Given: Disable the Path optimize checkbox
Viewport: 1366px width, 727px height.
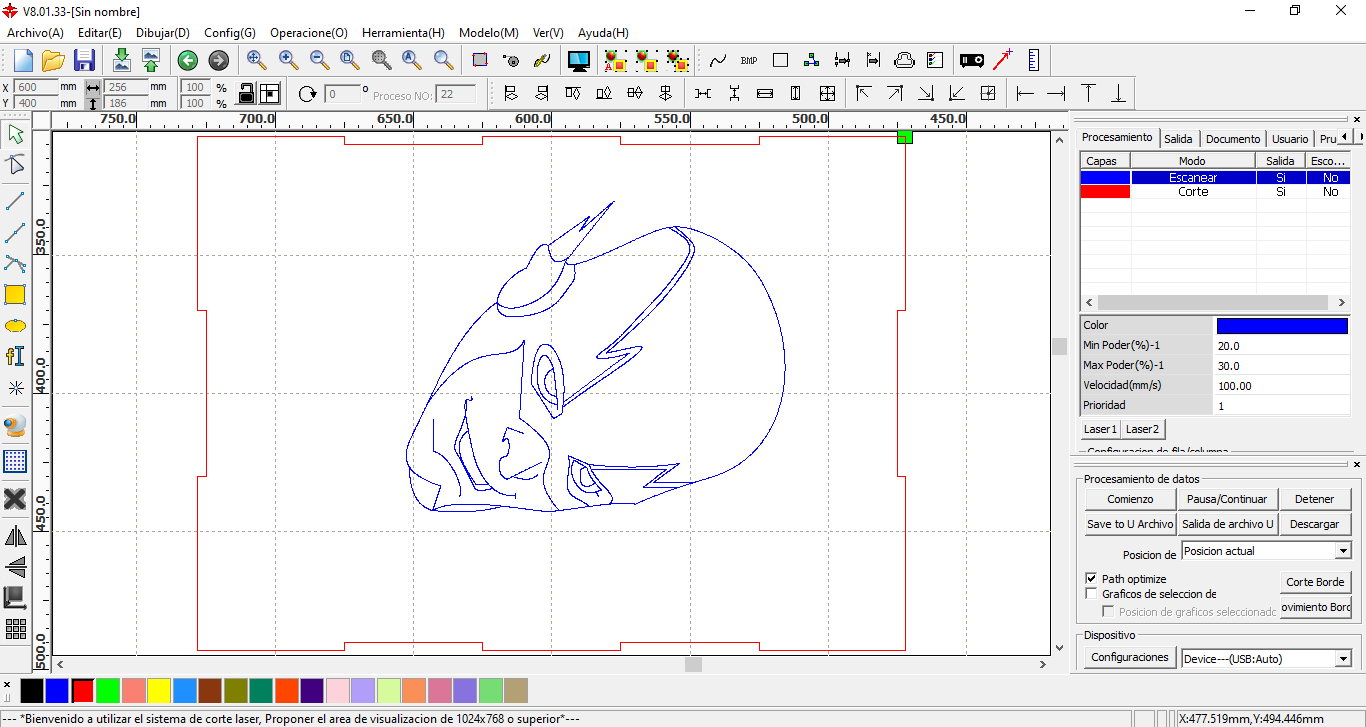Looking at the screenshot, I should (1092, 579).
